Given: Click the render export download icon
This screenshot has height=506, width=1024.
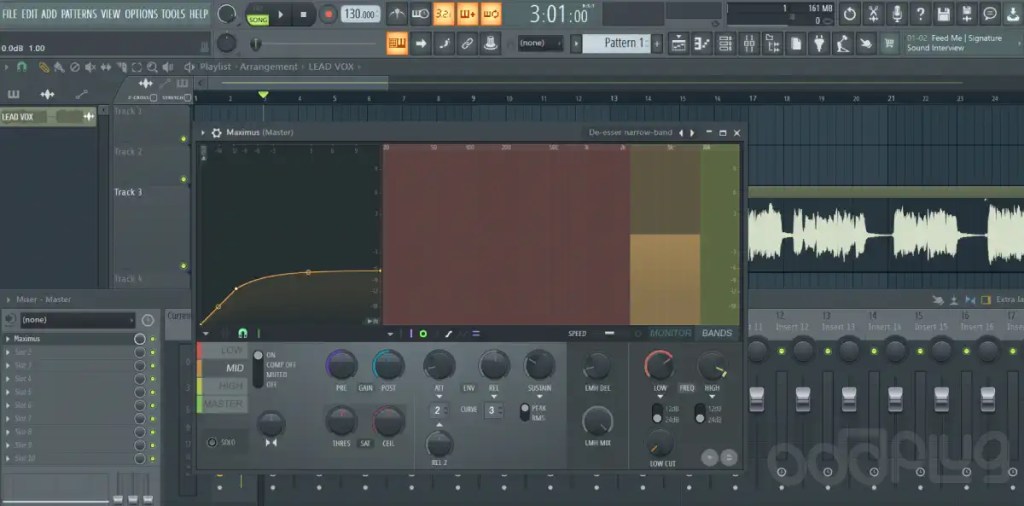Looking at the screenshot, I should coord(1012,14).
